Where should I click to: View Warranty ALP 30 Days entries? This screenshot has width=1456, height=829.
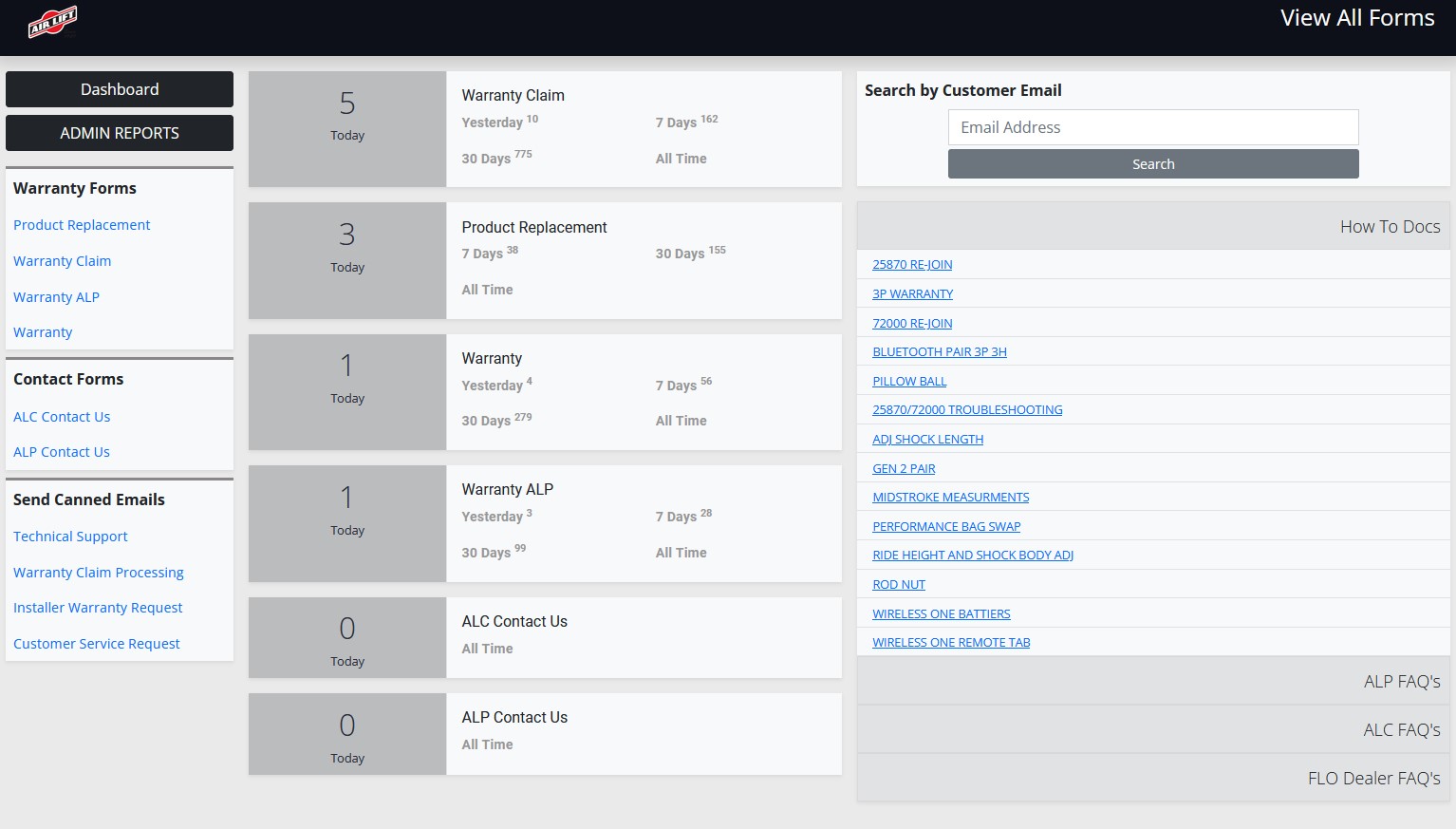(x=494, y=552)
